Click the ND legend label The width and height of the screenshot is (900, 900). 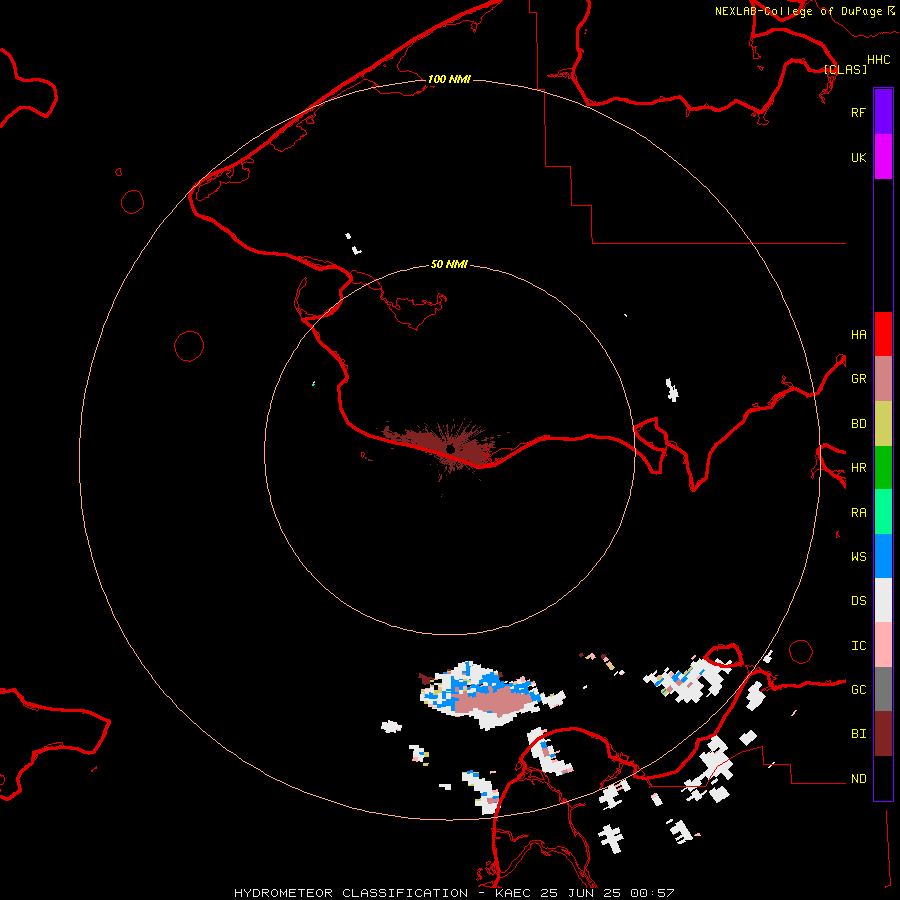tap(858, 778)
